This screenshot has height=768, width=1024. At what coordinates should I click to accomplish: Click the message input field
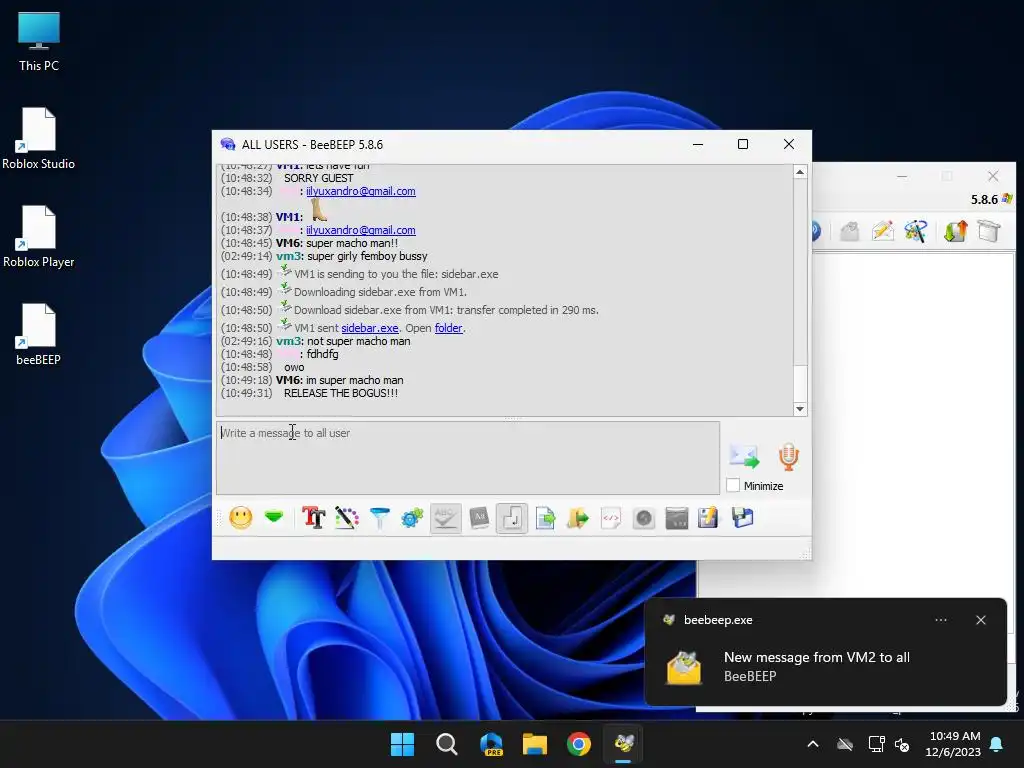tap(468, 457)
